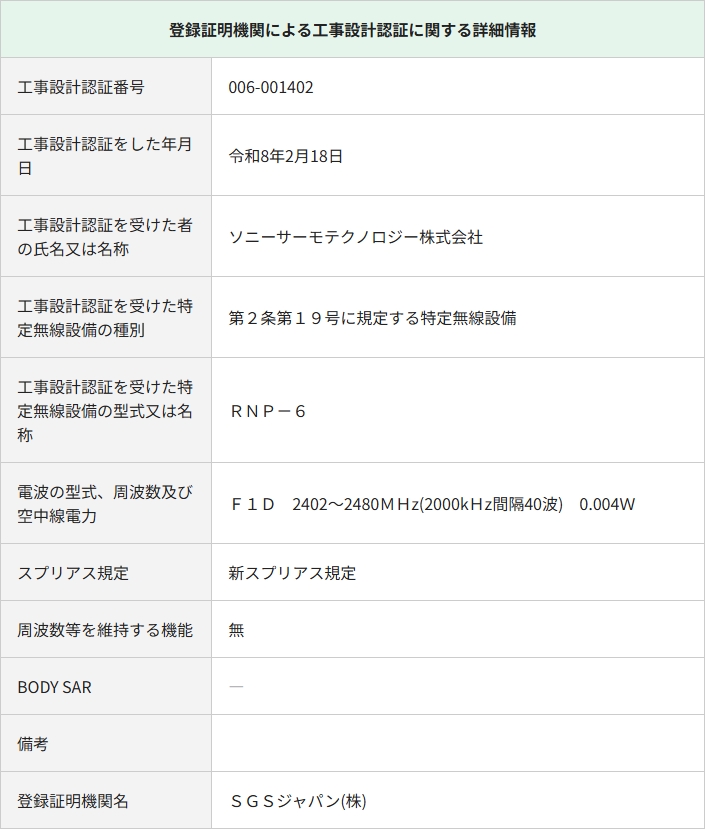This screenshot has height=829, width=705.
Task: Click the 登録証明機関名 row label
Action: [73, 802]
